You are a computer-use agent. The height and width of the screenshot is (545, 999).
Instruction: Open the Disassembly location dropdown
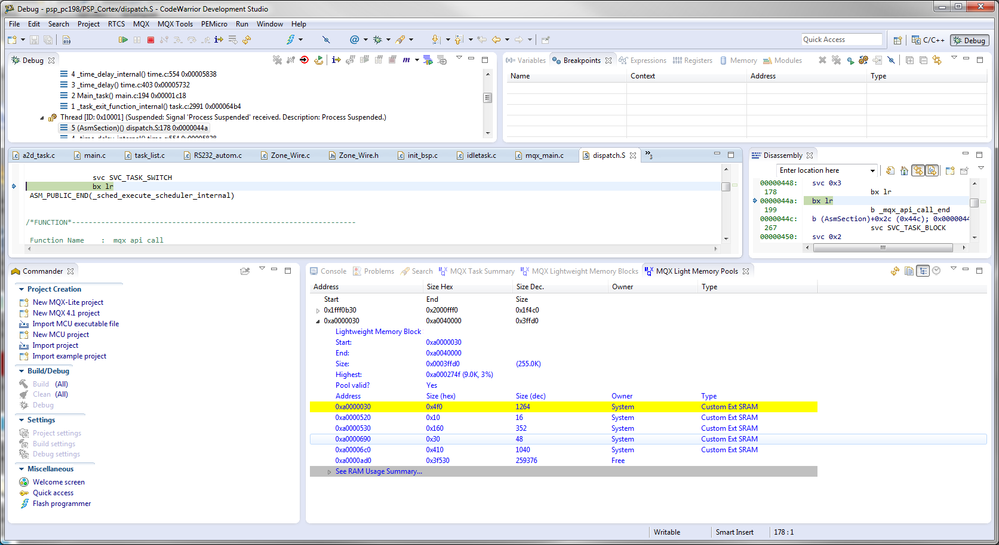coord(872,171)
